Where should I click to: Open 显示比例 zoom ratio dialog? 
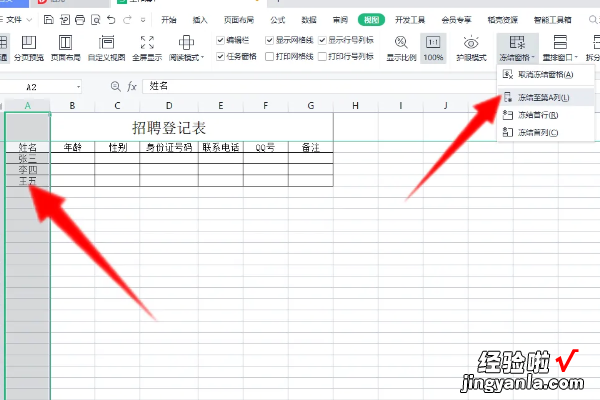pyautogui.click(x=401, y=48)
